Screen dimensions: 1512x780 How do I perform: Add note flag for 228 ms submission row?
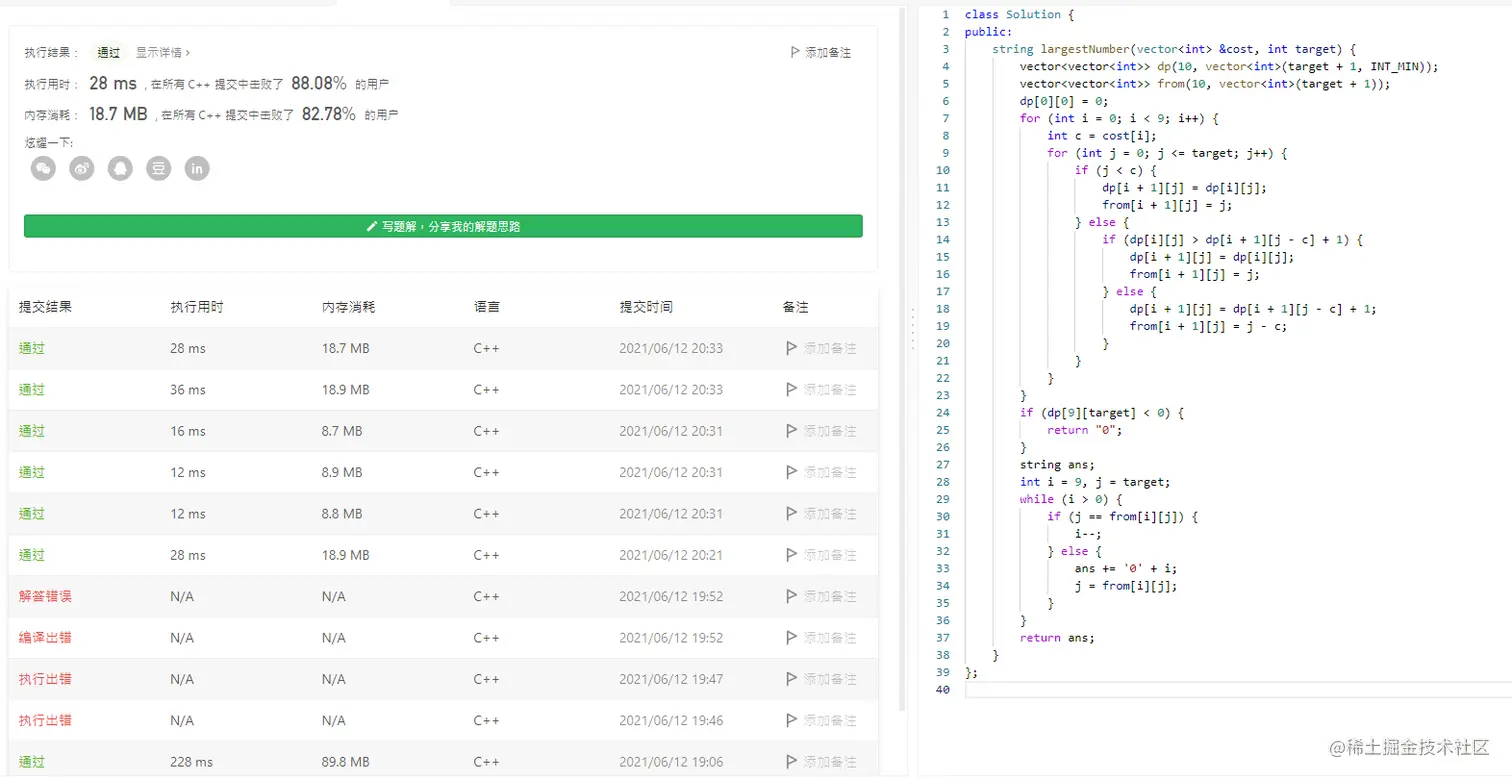tap(821, 762)
